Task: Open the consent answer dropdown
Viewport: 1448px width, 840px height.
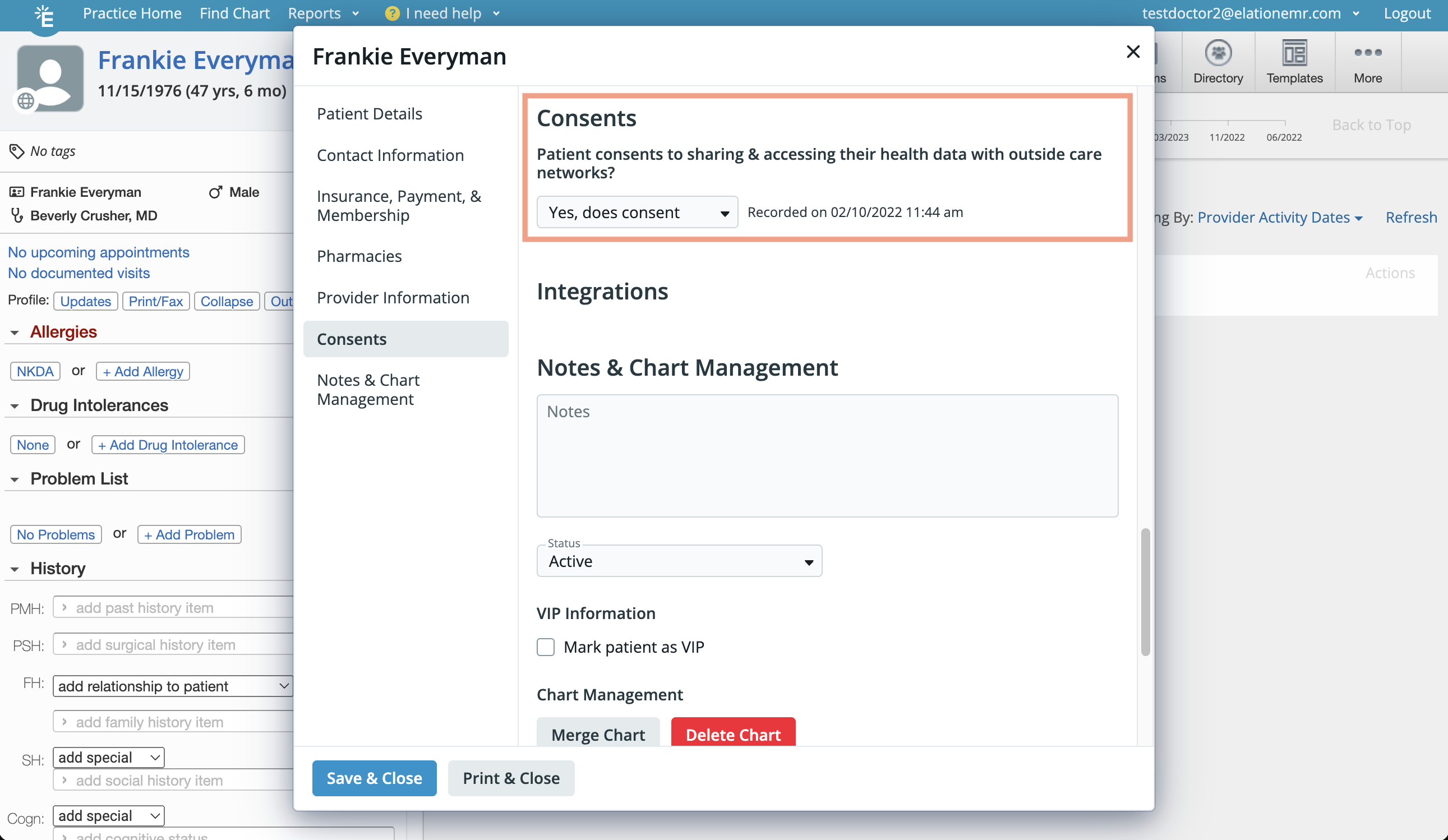Action: [637, 213]
